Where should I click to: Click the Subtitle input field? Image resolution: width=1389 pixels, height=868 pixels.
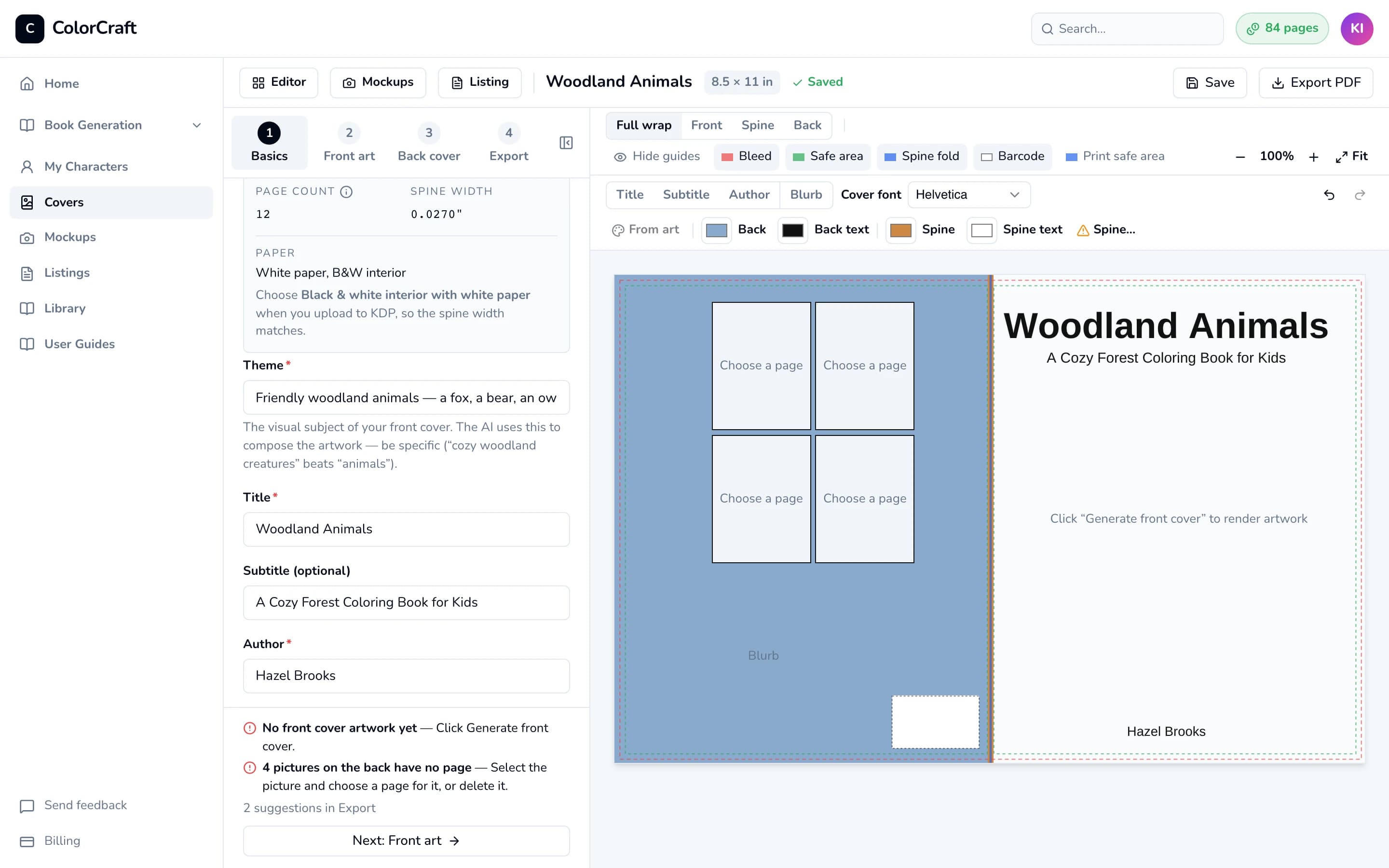[x=407, y=603]
